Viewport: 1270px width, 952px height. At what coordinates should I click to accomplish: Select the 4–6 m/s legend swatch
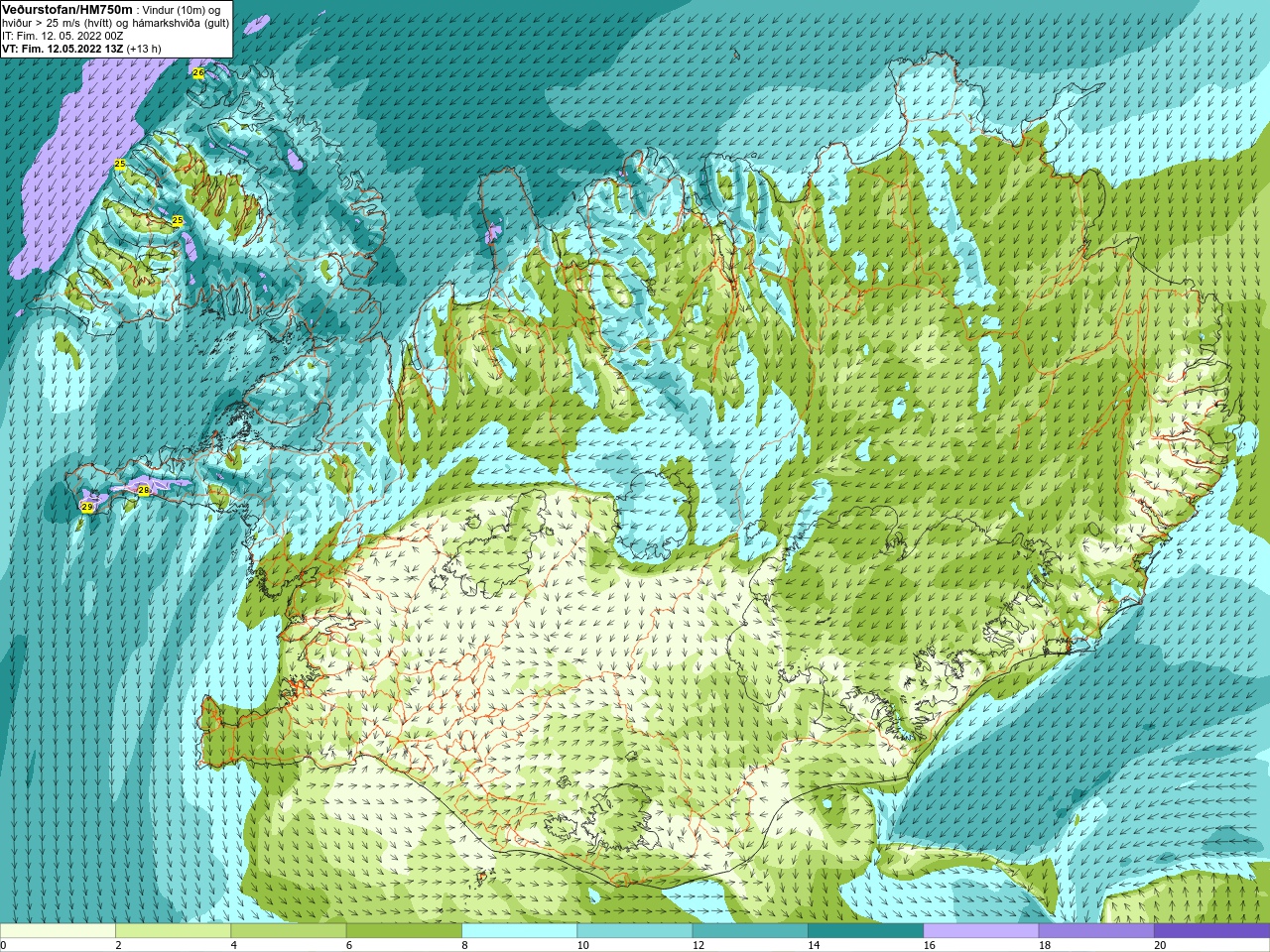click(x=288, y=931)
